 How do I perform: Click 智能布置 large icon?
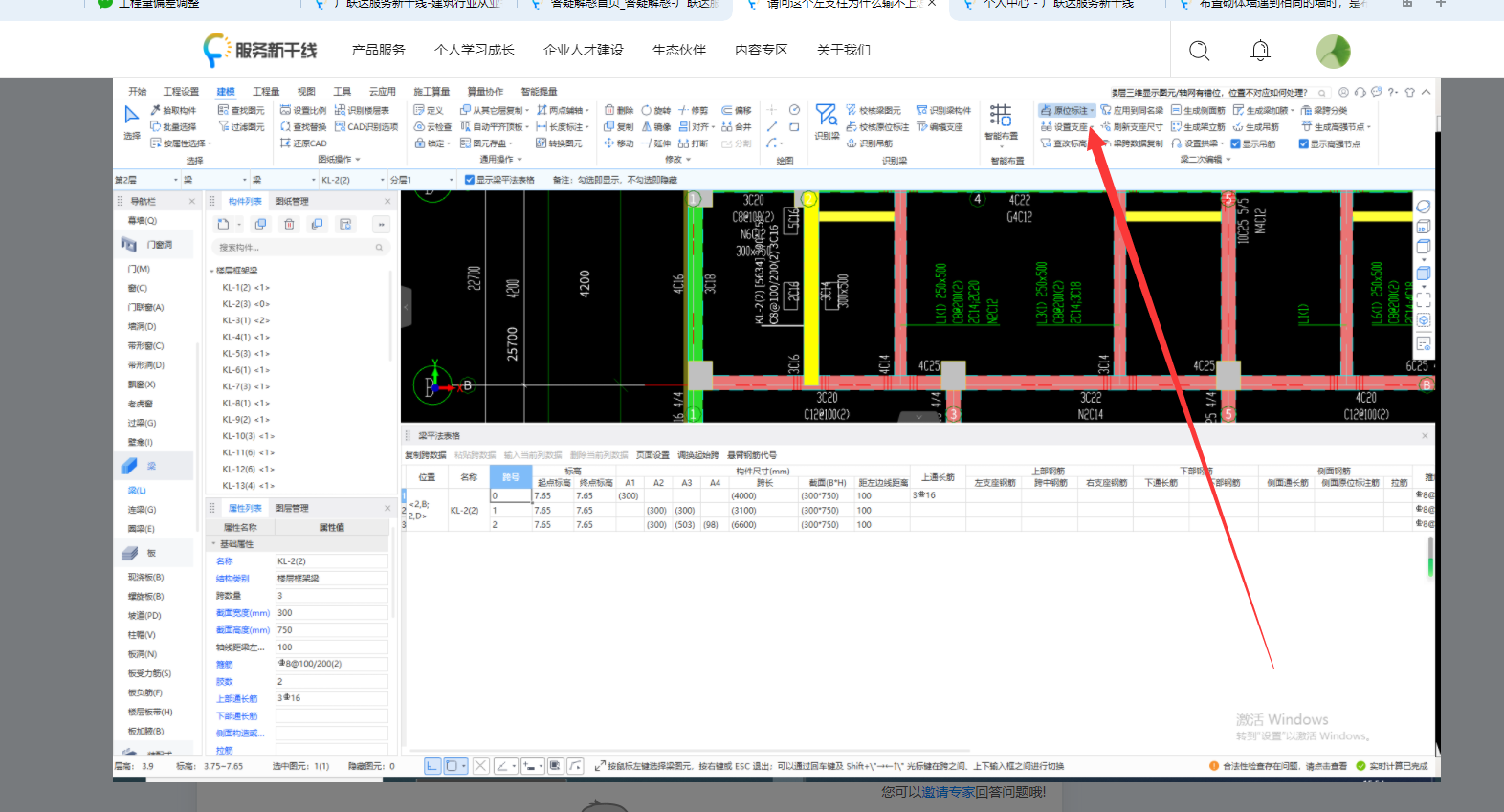pos(1001,121)
